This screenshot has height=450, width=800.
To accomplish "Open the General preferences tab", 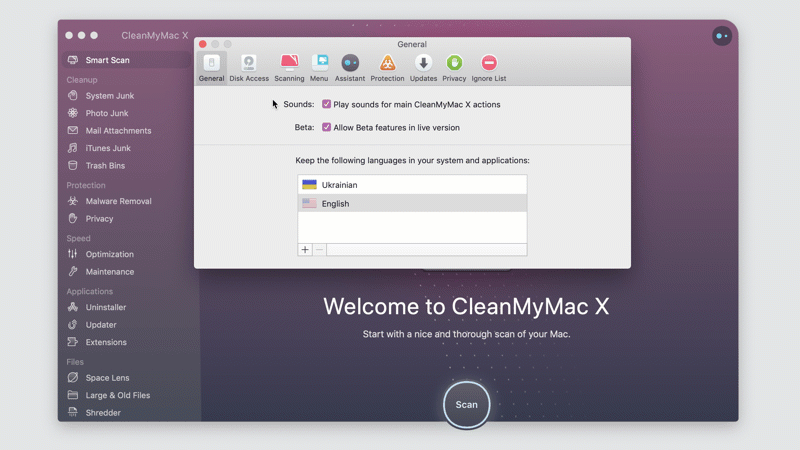I will point(211,68).
